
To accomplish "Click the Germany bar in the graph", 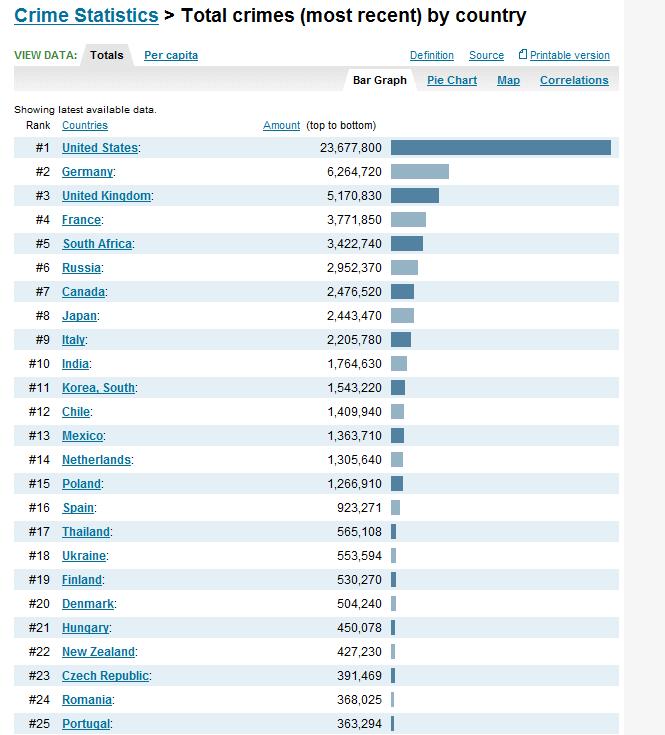I will pyautogui.click(x=420, y=172).
